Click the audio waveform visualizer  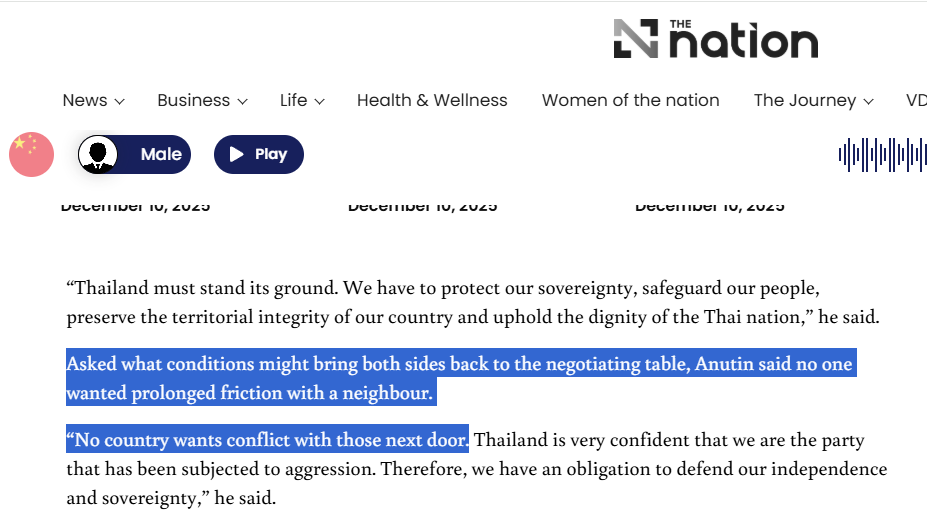[x=881, y=154]
